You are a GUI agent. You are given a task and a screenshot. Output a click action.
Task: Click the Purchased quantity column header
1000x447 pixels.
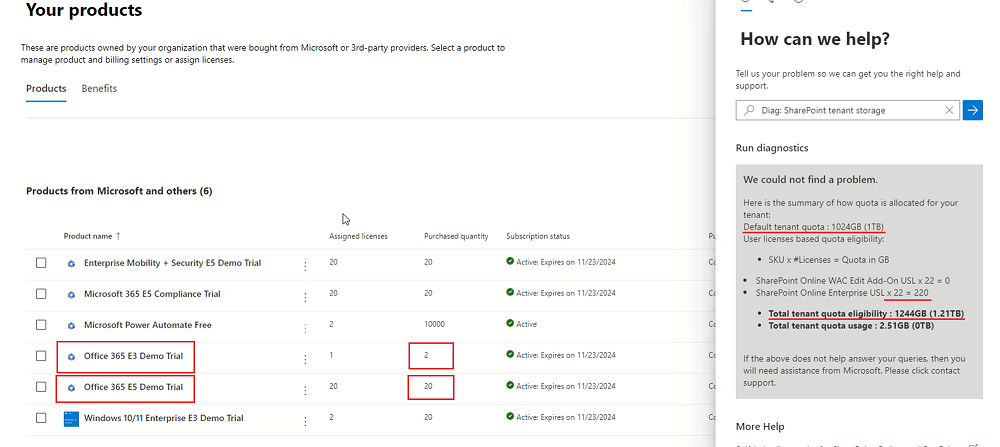(456, 237)
